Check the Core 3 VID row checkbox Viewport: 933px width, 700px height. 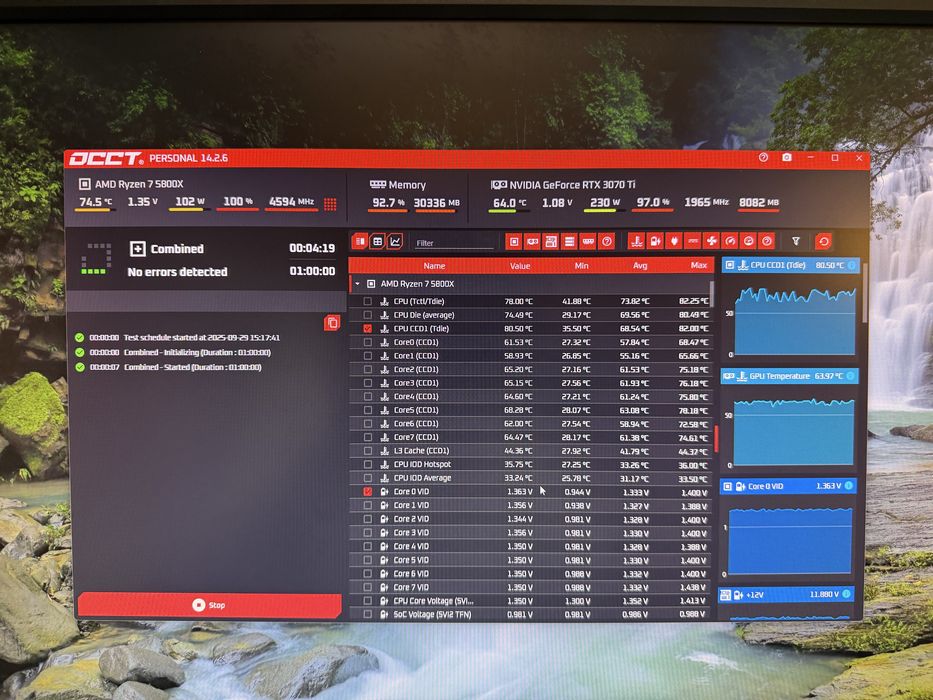[x=368, y=533]
